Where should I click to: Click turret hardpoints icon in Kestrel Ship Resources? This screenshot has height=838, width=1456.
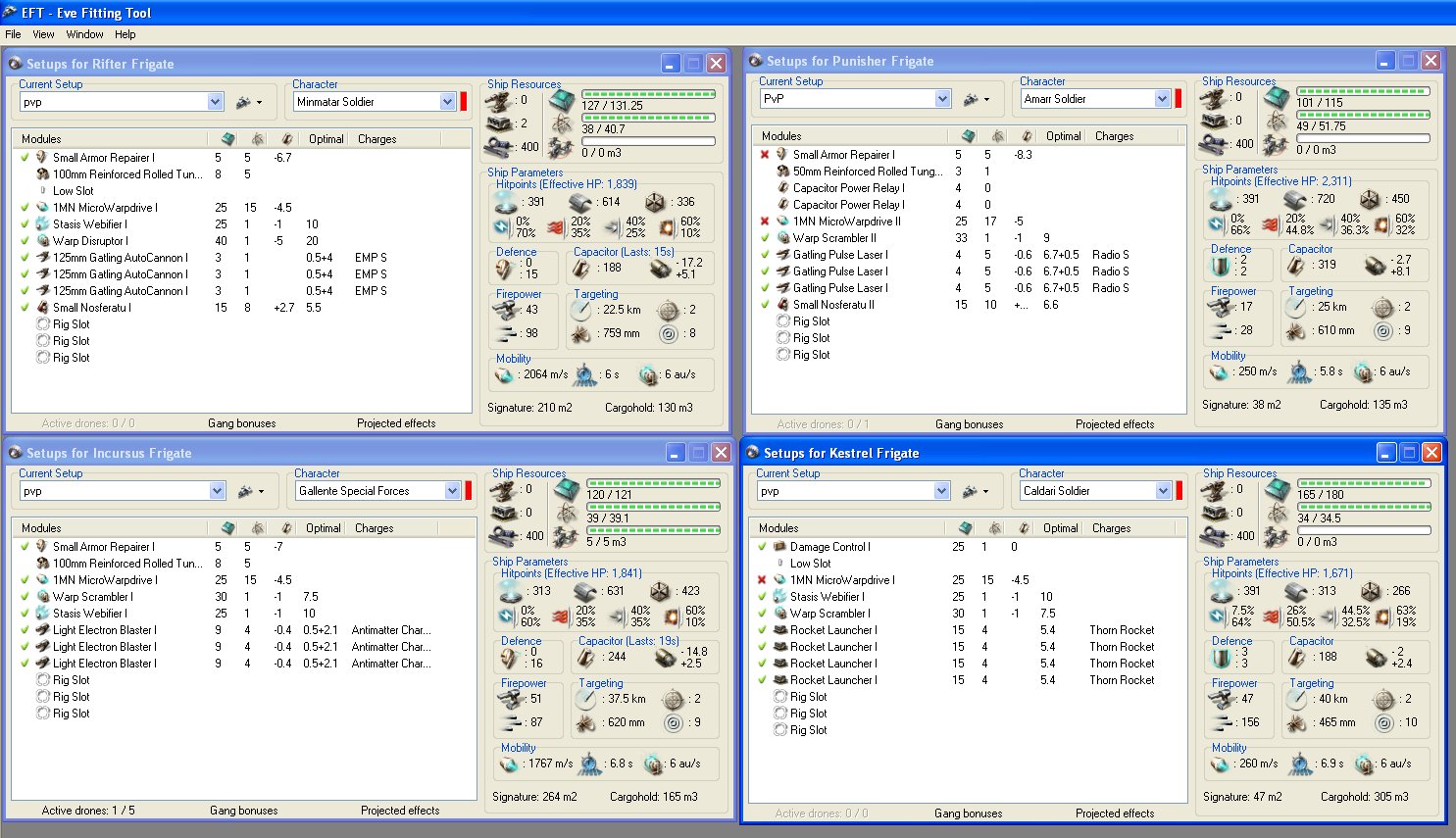(x=1216, y=489)
